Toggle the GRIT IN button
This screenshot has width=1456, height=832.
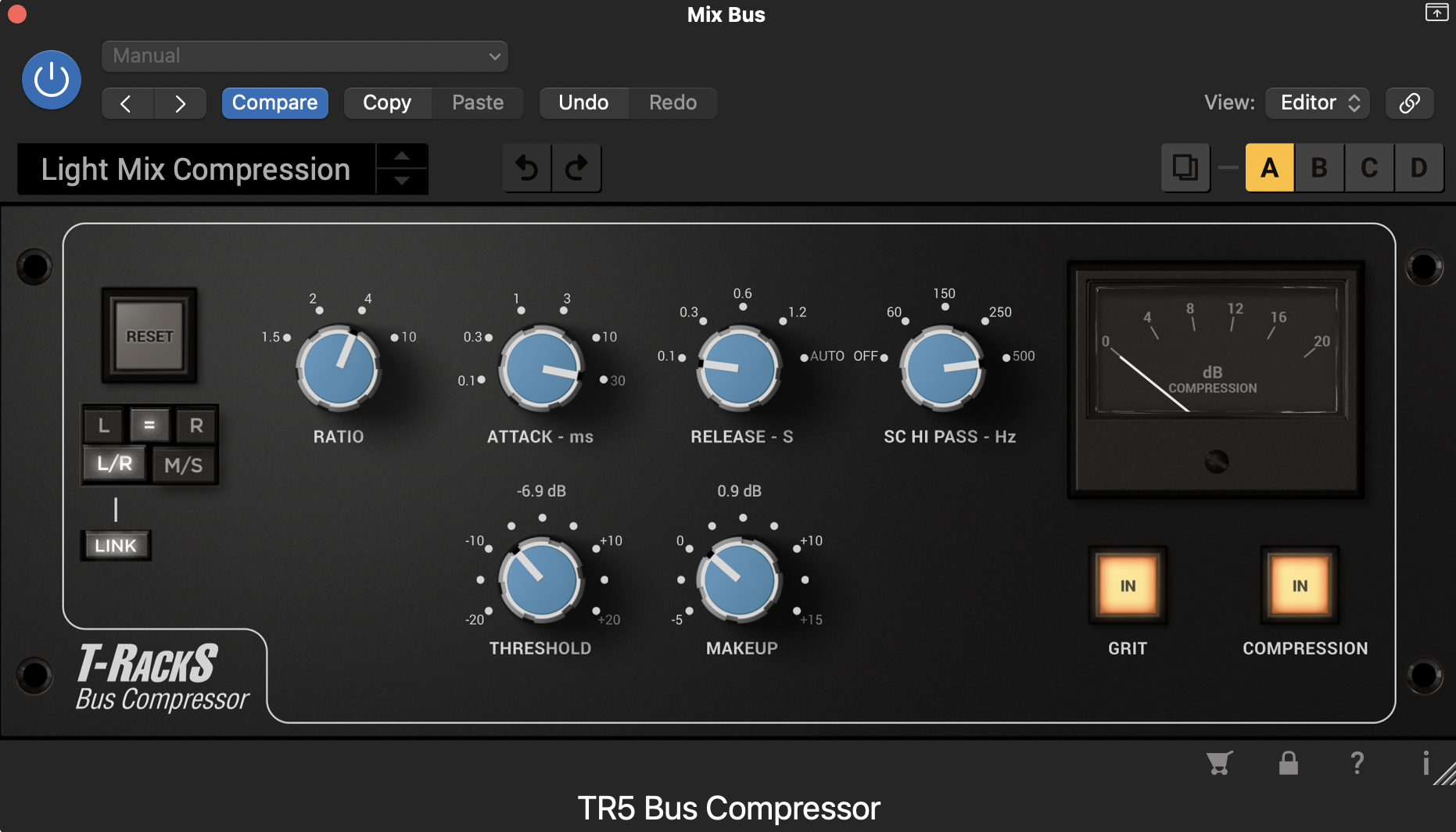1128,586
